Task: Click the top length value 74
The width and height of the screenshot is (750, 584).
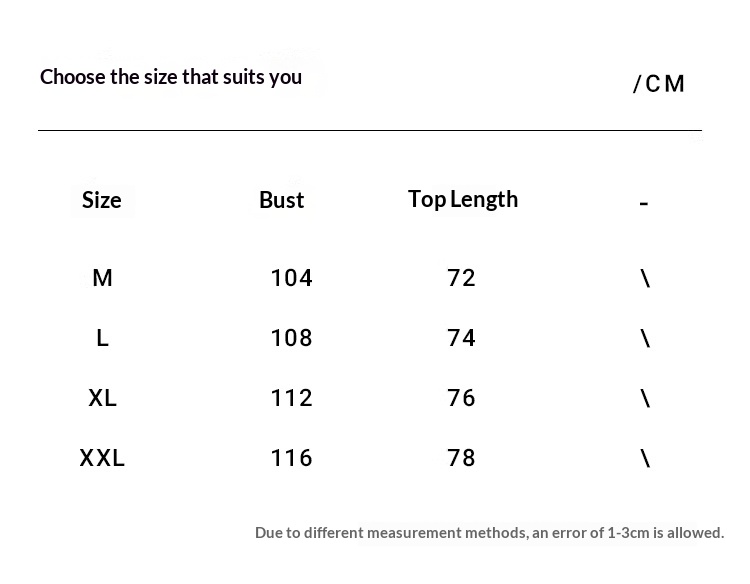Action: point(461,338)
